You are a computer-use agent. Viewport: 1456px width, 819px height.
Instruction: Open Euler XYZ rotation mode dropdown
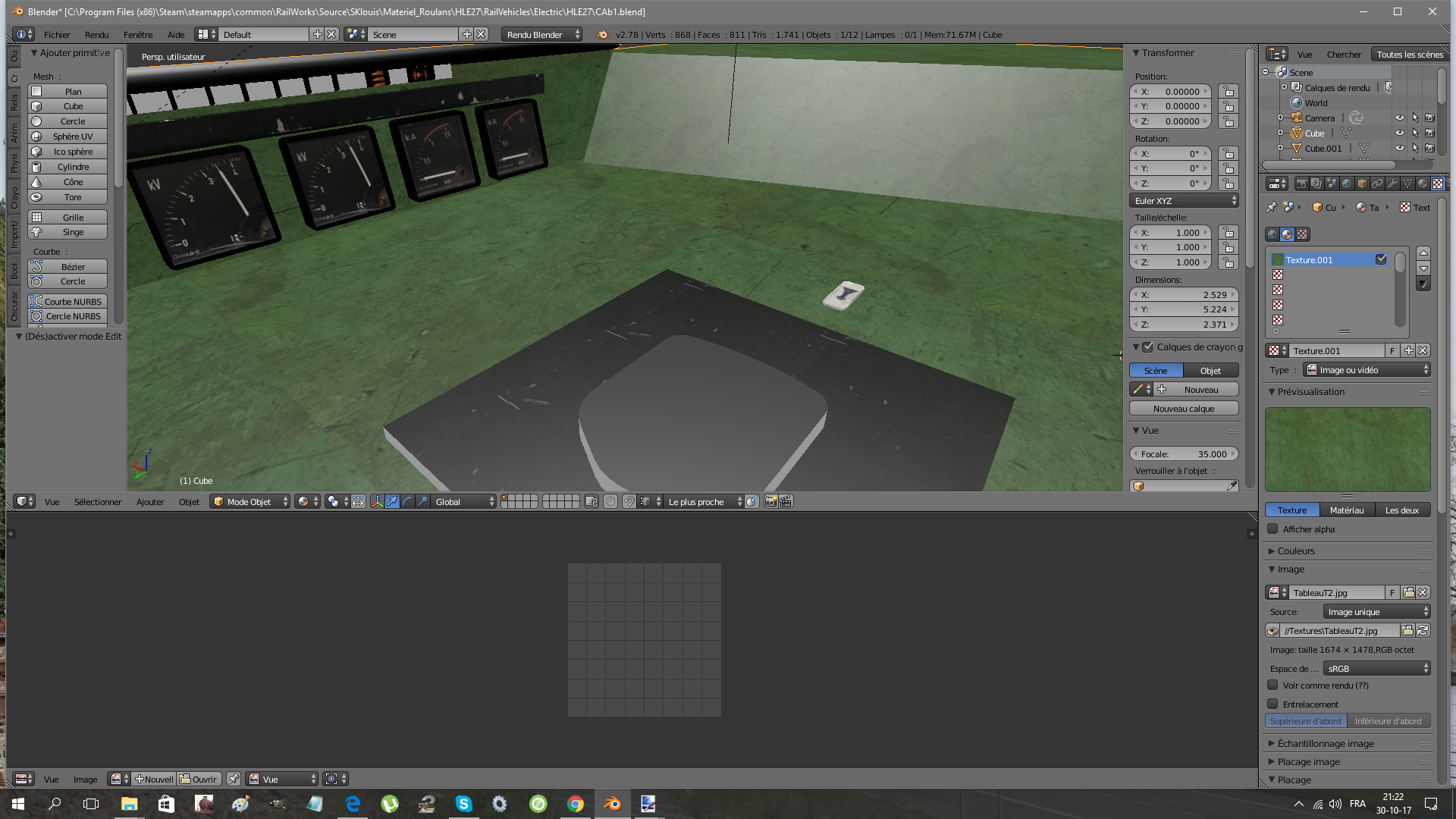pyautogui.click(x=1184, y=200)
